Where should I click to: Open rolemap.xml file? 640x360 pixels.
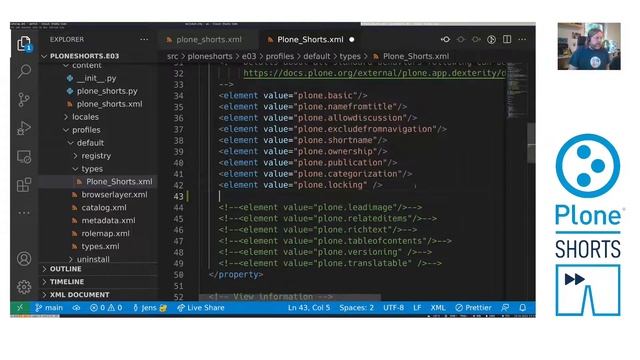tap(105, 233)
